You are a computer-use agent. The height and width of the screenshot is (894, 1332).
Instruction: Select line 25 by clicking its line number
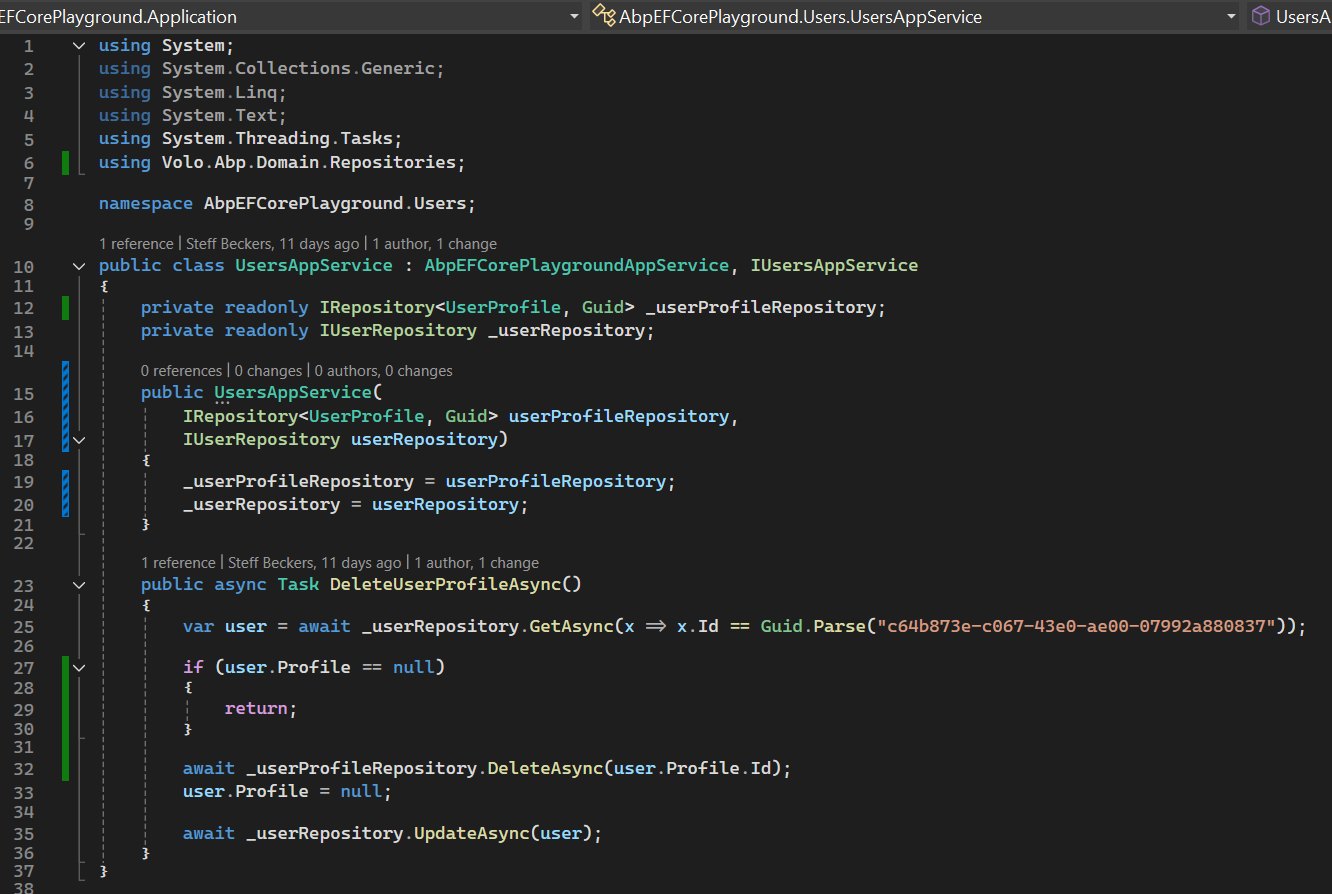coord(23,627)
